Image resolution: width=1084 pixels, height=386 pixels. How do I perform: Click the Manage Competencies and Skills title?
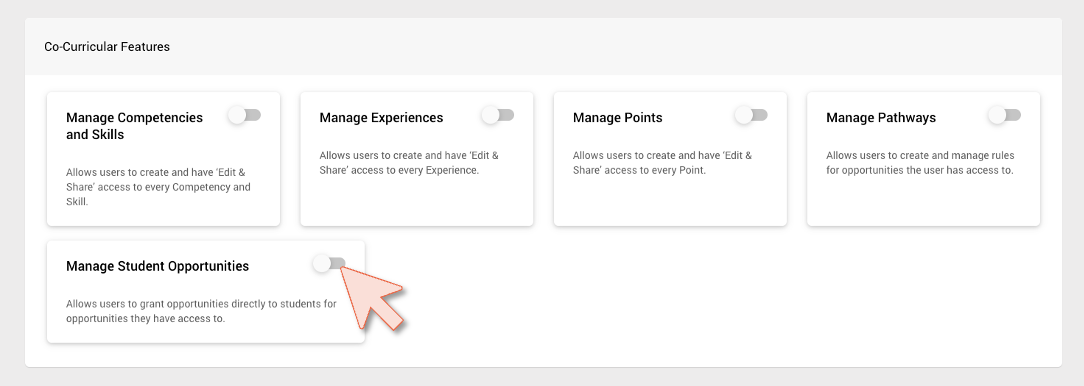(x=135, y=126)
